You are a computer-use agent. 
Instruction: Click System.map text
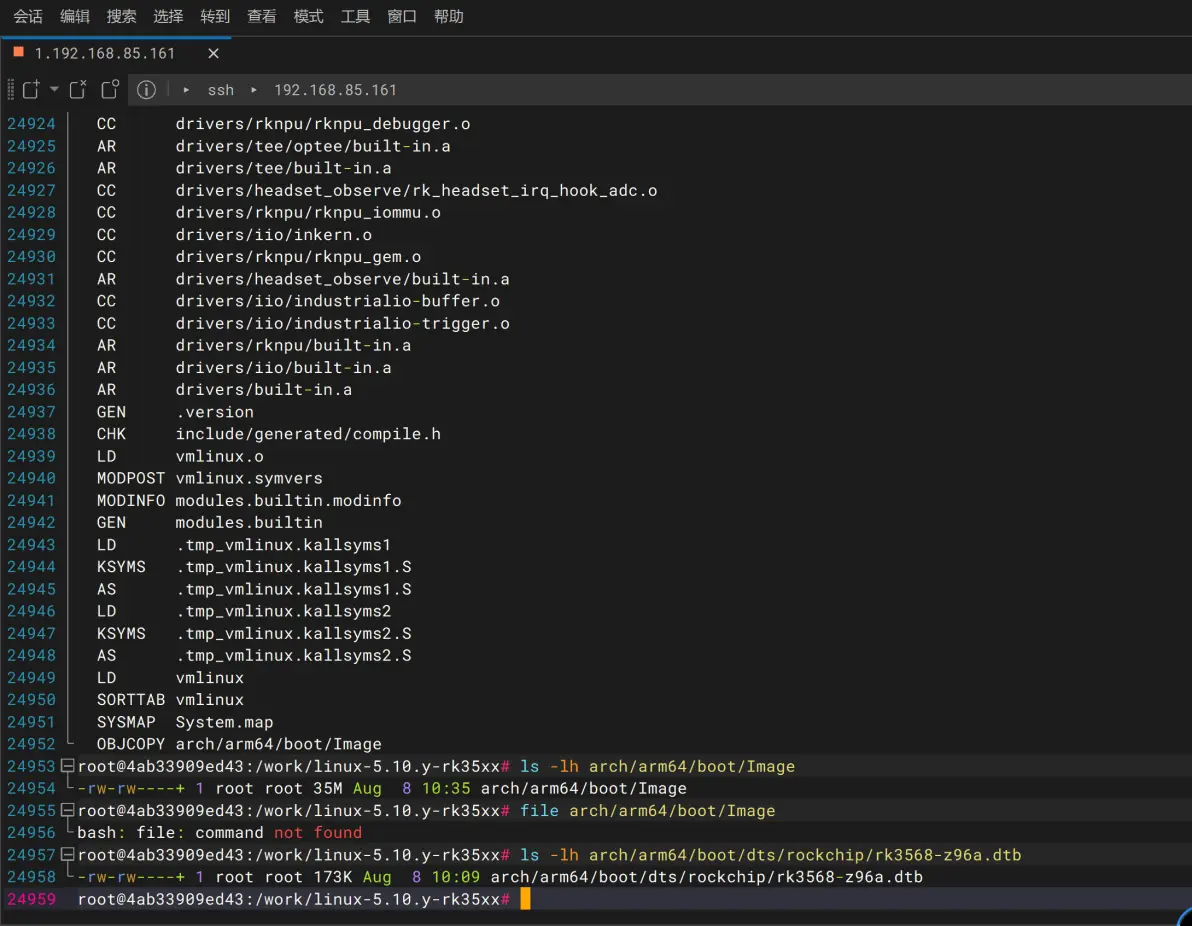[224, 722]
